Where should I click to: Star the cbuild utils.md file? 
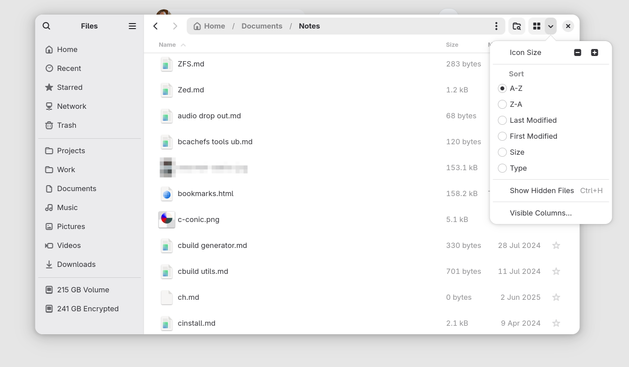[x=556, y=272]
